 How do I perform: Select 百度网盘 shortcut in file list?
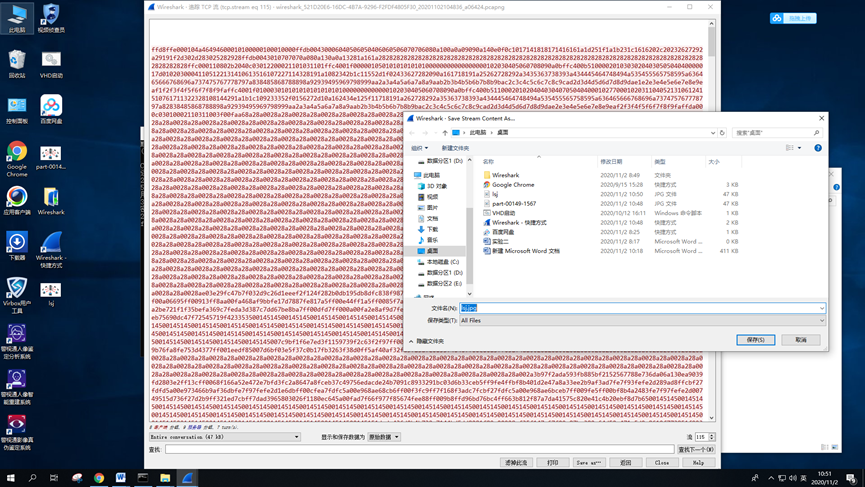click(503, 232)
